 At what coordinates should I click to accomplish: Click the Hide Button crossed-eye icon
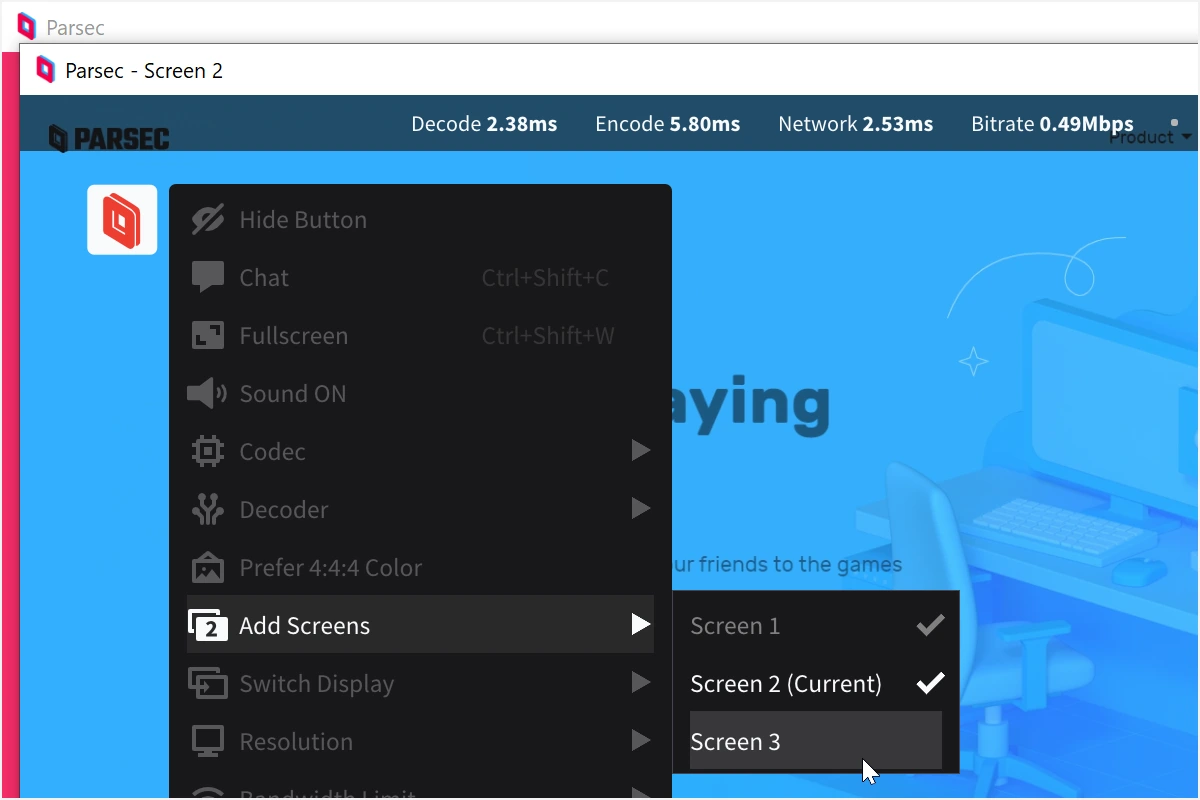click(x=208, y=220)
